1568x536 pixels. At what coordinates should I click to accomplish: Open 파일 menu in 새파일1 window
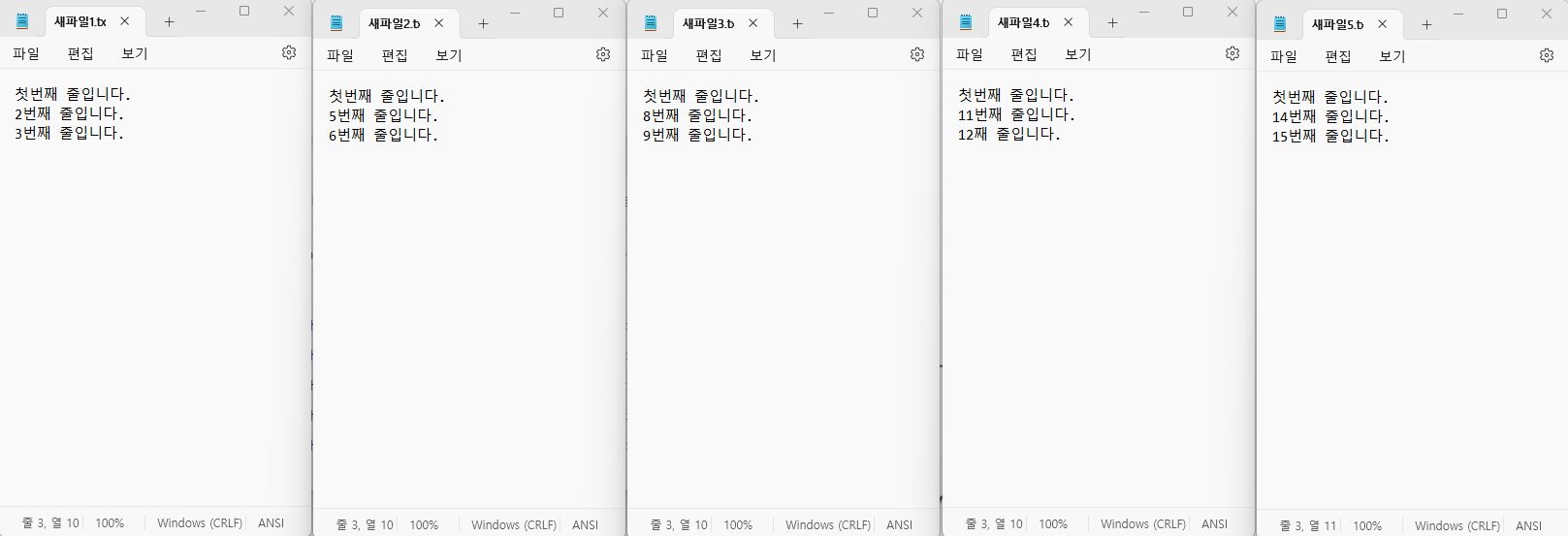26,53
